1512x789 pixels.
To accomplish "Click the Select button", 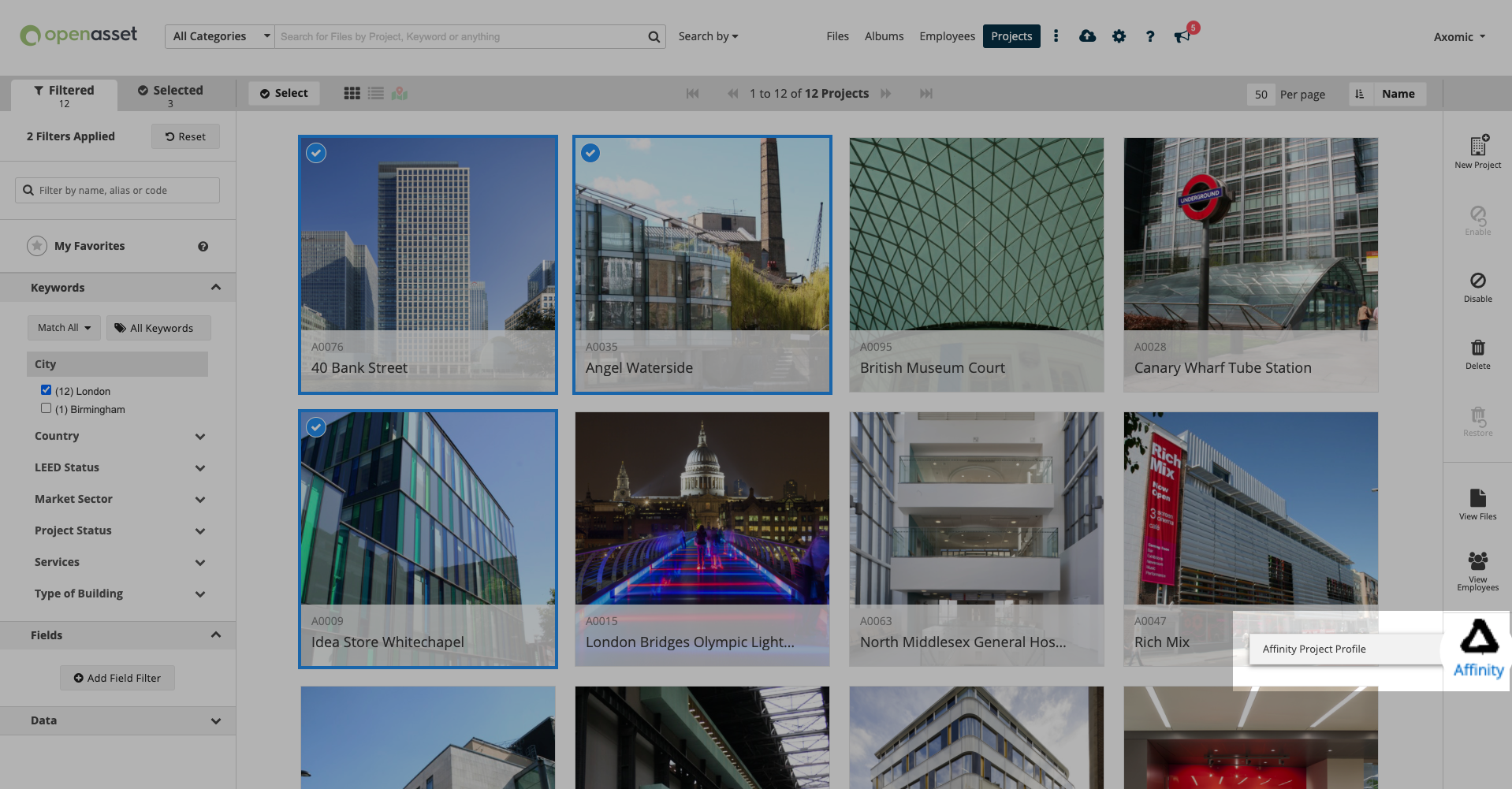I will point(284,93).
